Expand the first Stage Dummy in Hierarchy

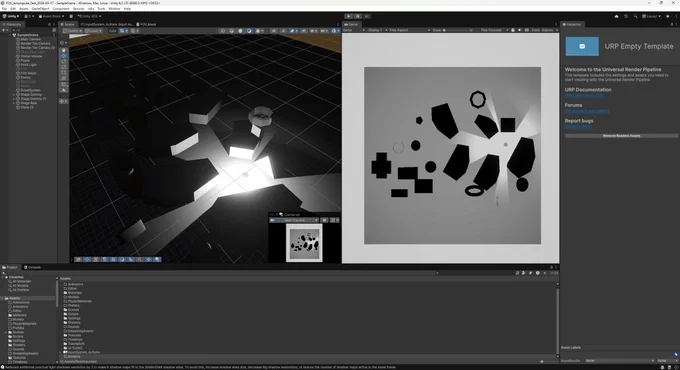pos(14,95)
